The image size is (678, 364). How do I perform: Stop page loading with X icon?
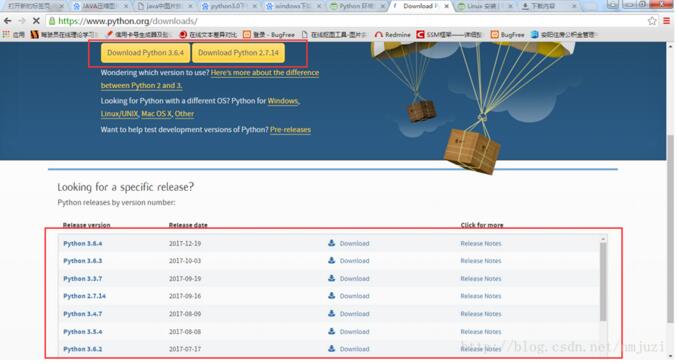(36, 21)
